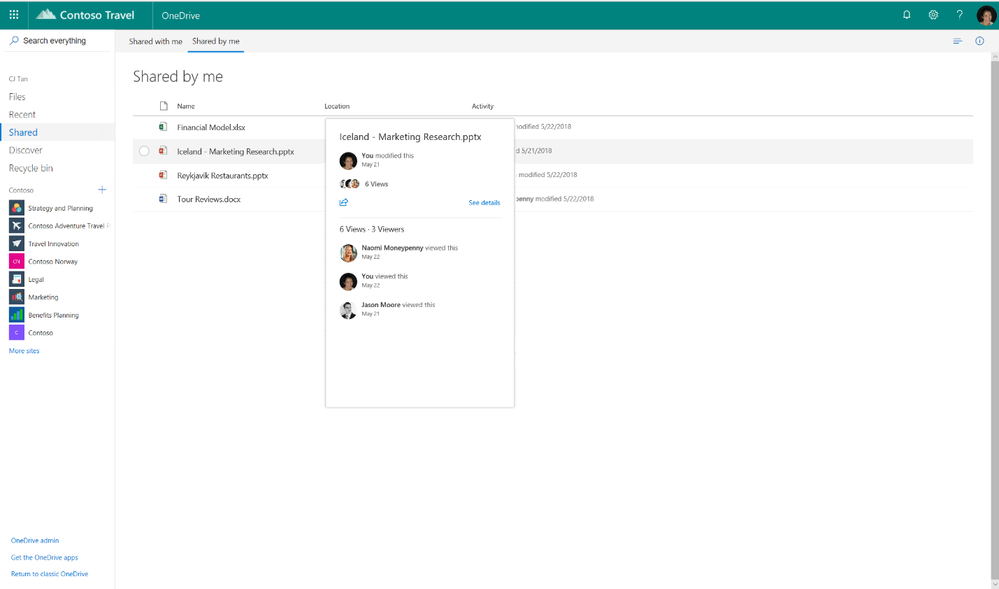This screenshot has height=589, width=999.
Task: Switch to the Shared with me tab
Action: 155,41
